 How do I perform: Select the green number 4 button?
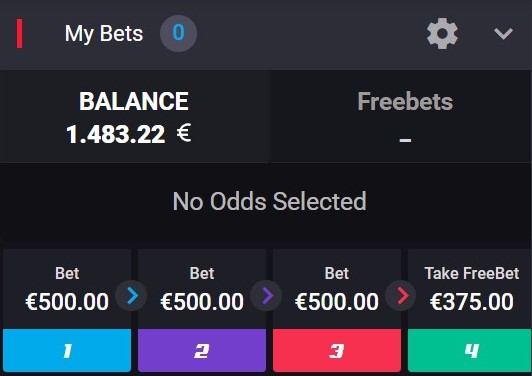point(470,351)
